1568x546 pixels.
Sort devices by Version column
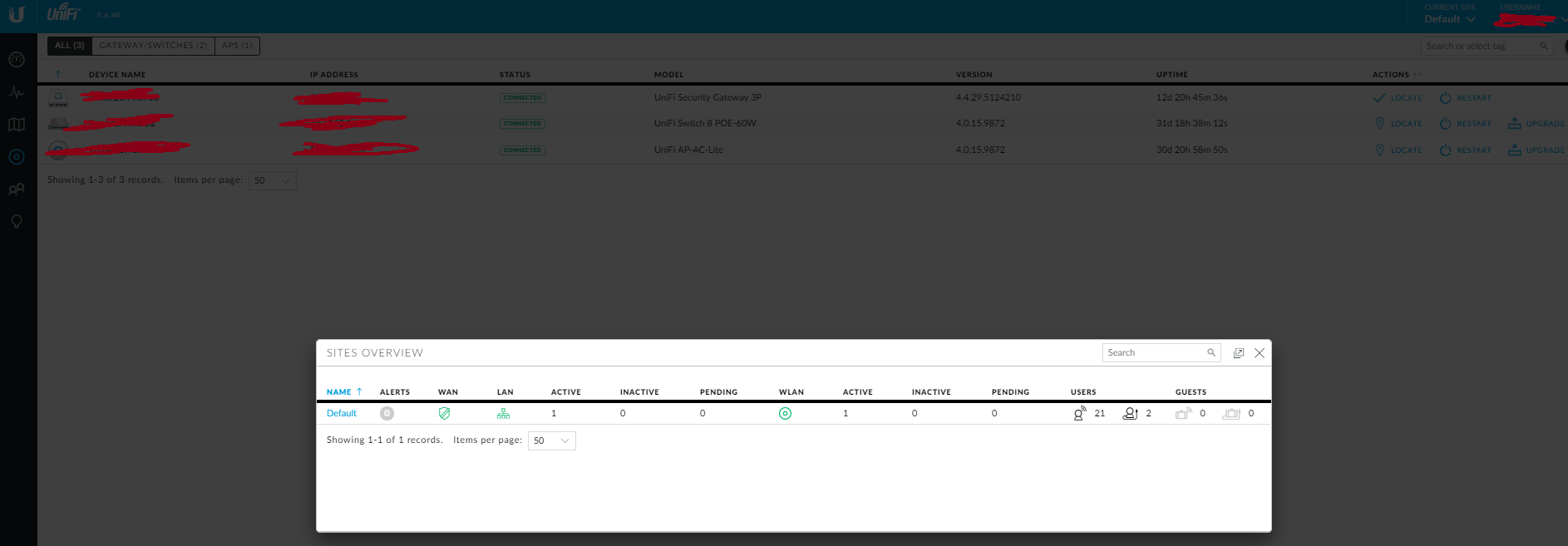pos(974,75)
